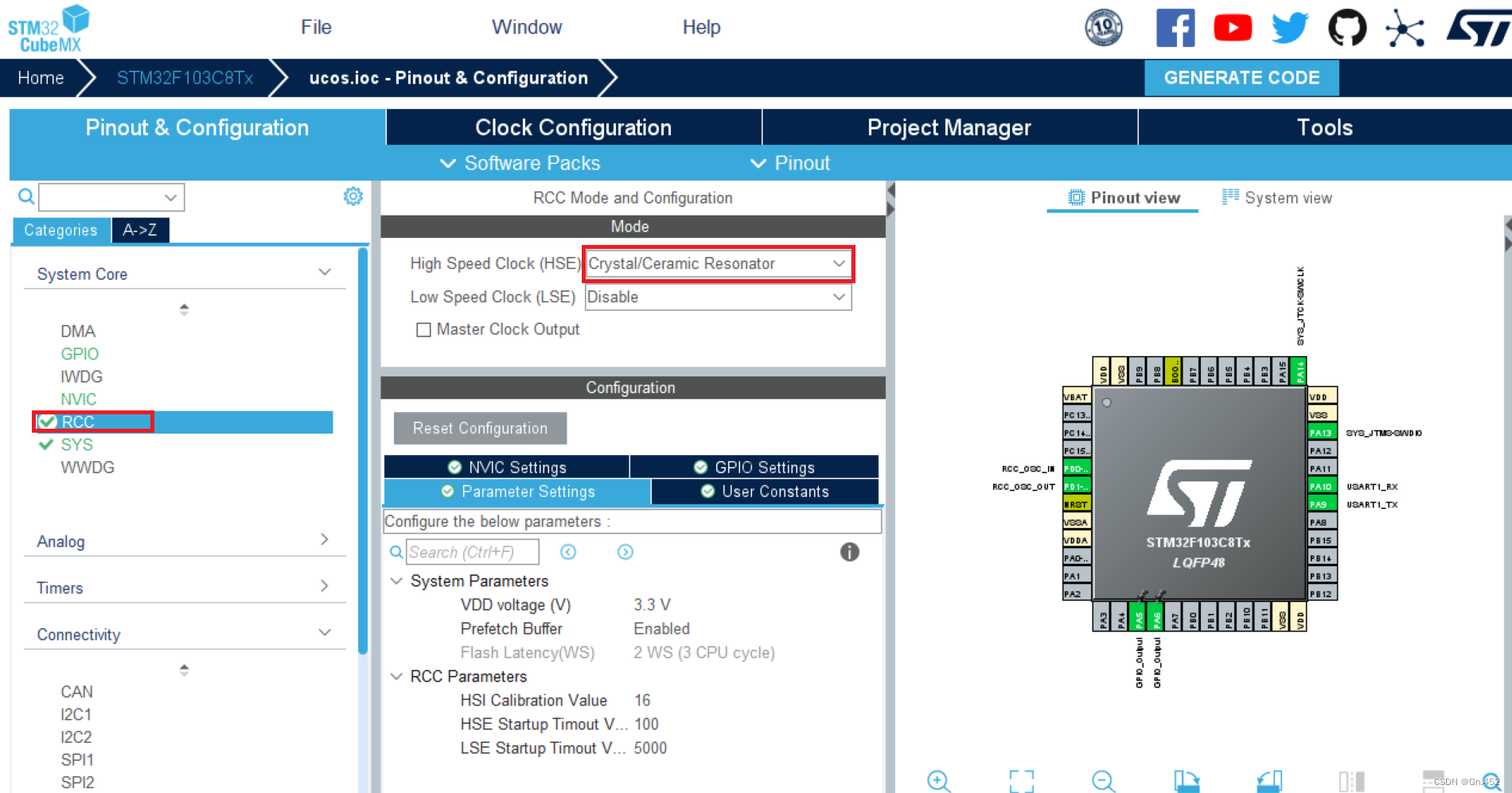Open the High Speed Clock (HSE) dropdown
1512x793 pixels.
718,264
